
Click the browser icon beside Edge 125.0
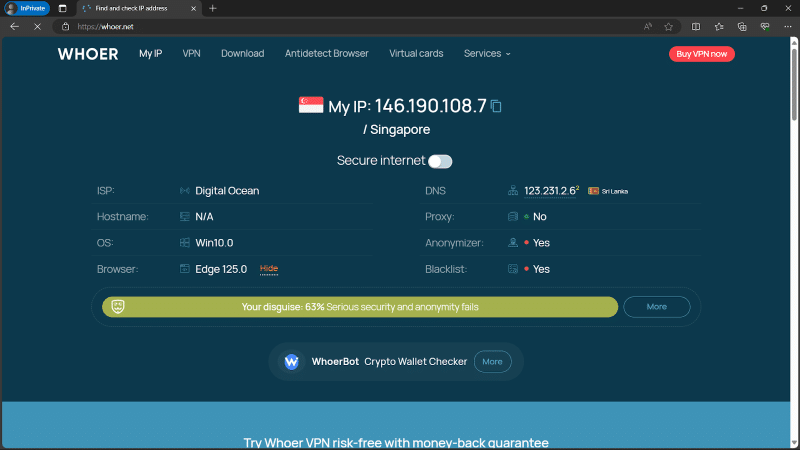185,269
